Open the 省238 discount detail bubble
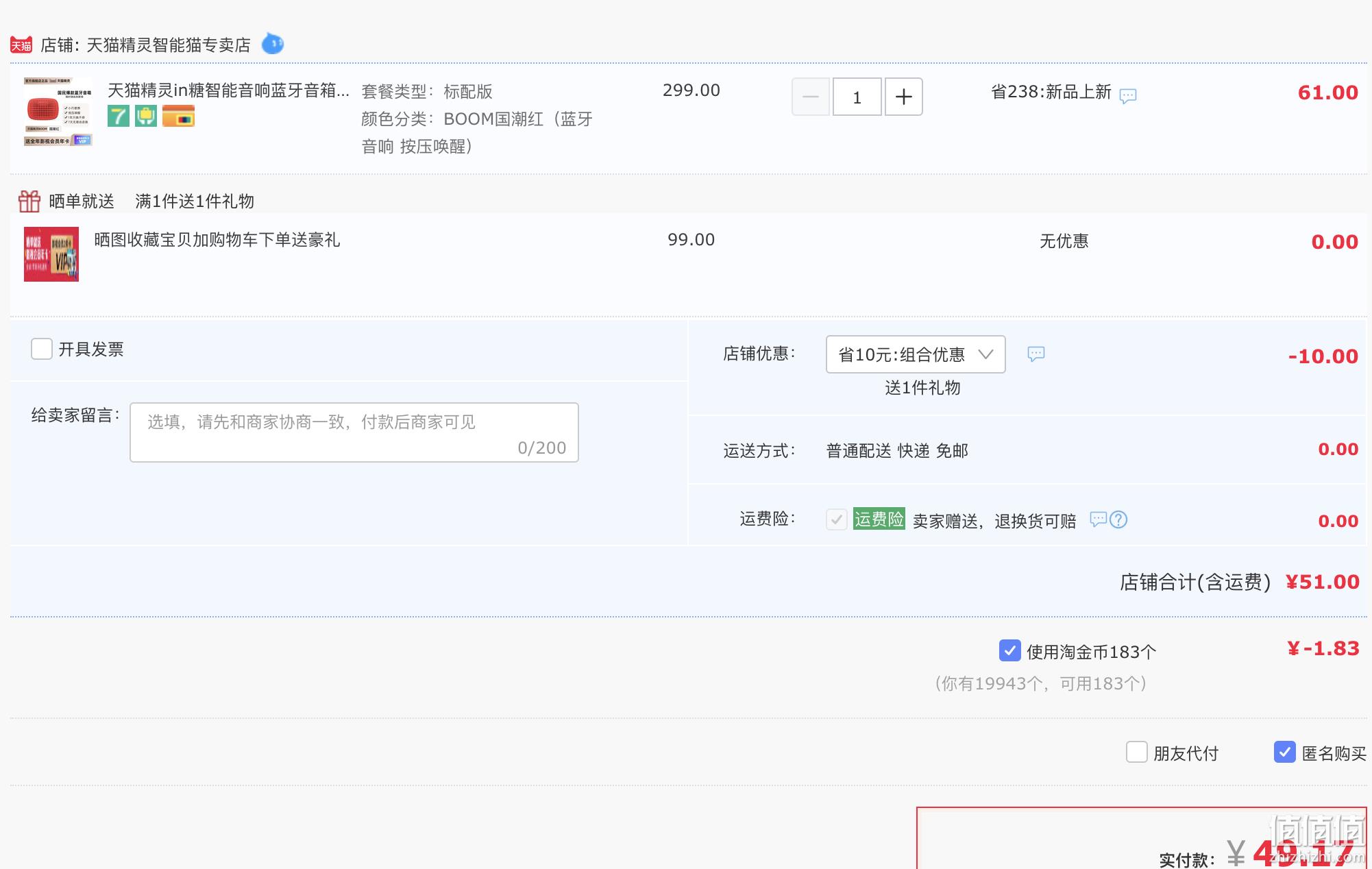 (1127, 95)
